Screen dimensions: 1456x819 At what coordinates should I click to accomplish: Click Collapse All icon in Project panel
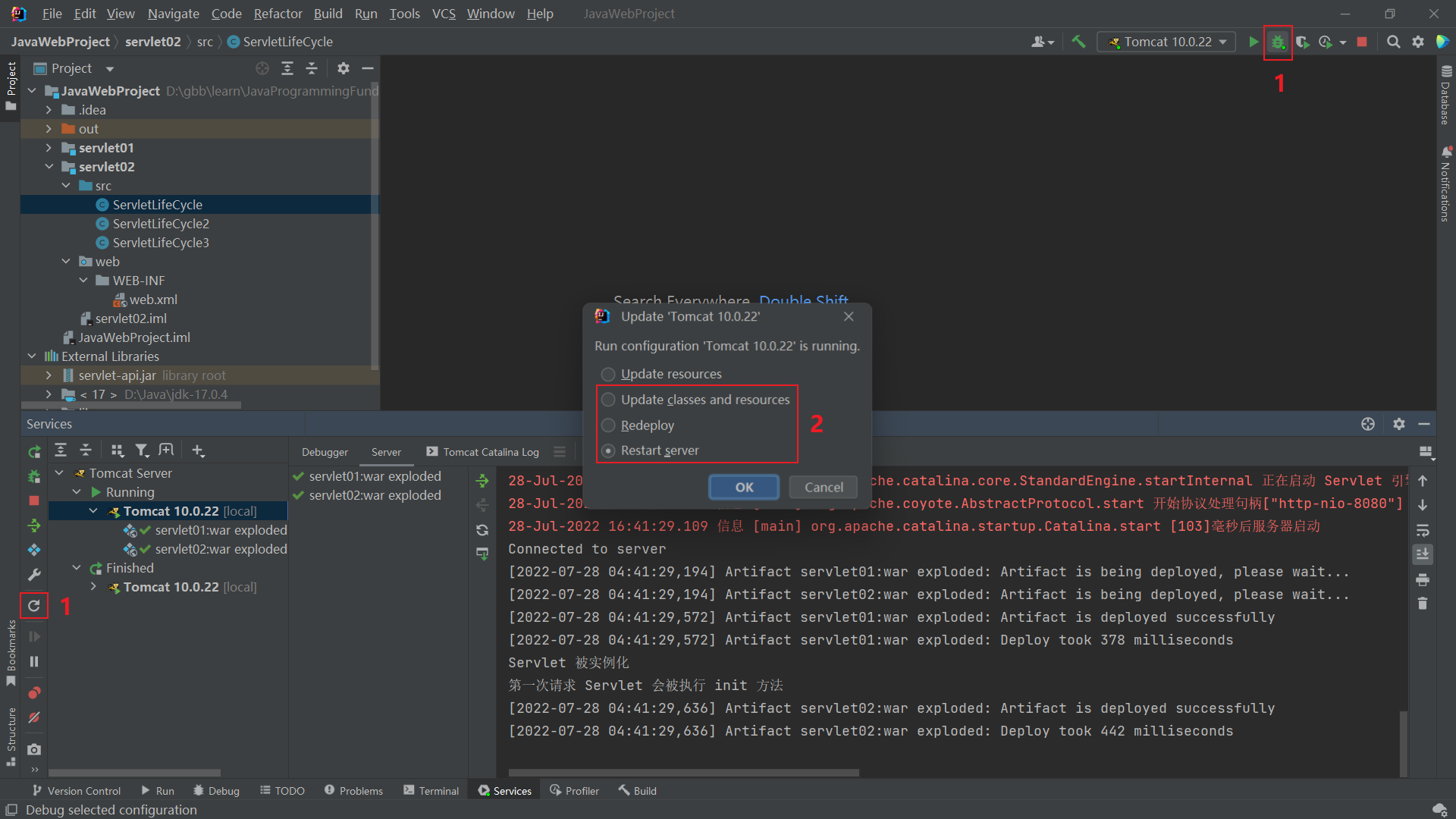312,68
